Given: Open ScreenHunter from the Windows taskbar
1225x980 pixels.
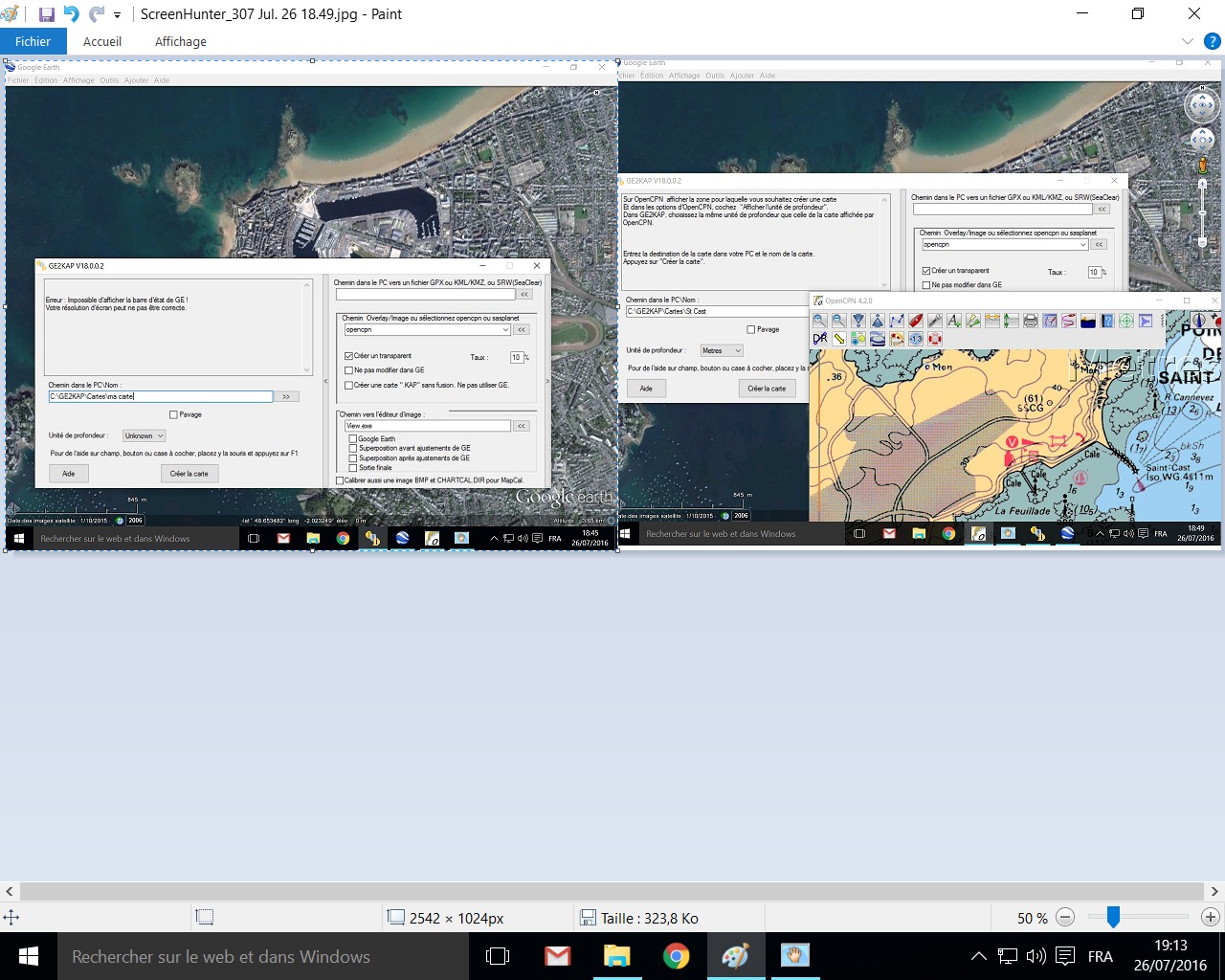Looking at the screenshot, I should [x=794, y=956].
